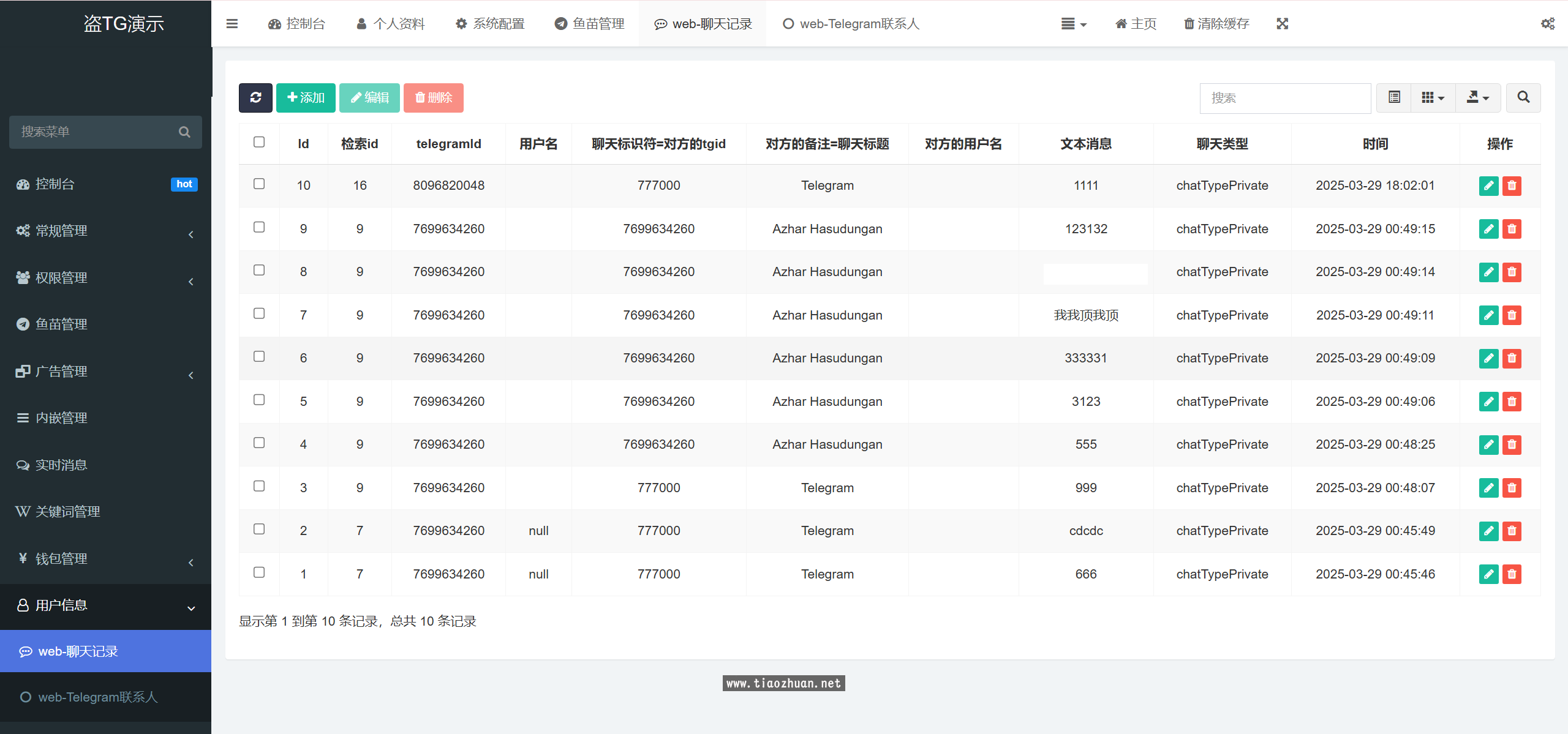The height and width of the screenshot is (734, 1568).
Task: Switch to the web-Telegram联系人 tab
Action: pos(850,23)
